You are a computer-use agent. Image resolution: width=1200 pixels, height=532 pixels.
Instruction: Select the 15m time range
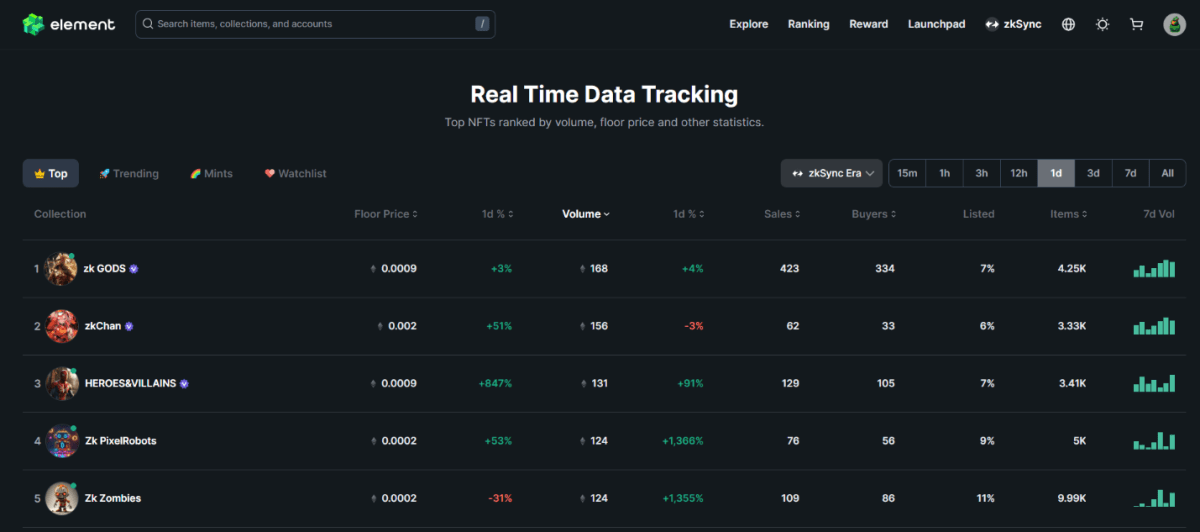coord(907,173)
